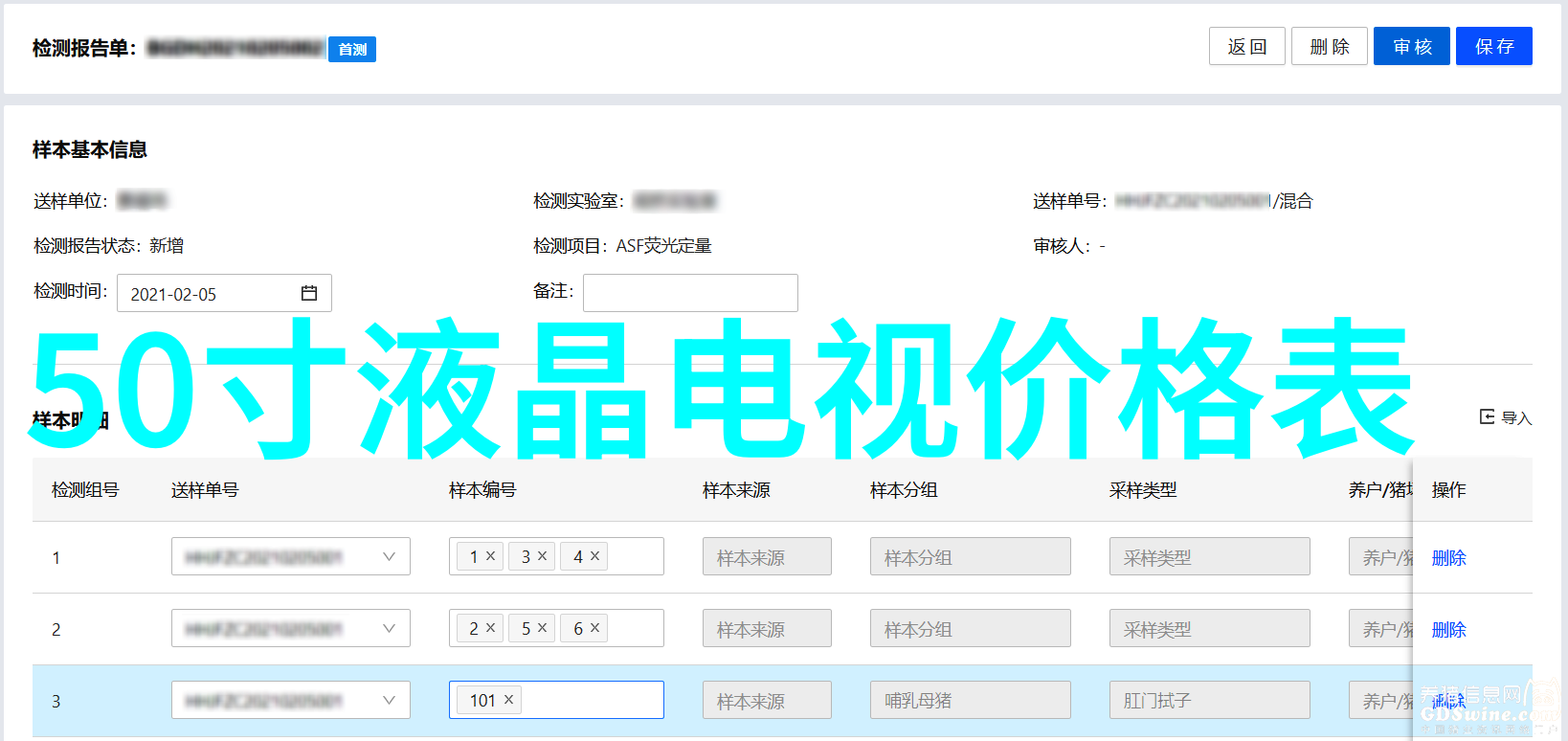Remove sample tag 4 in row 1
Screen dimensions: 1568x741
[x=594, y=555]
